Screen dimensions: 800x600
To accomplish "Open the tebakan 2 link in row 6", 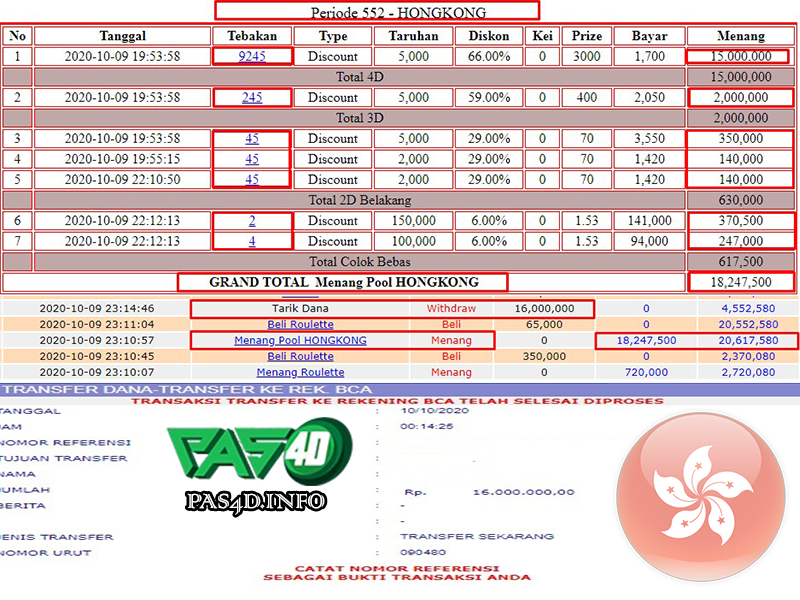I will tap(252, 220).
